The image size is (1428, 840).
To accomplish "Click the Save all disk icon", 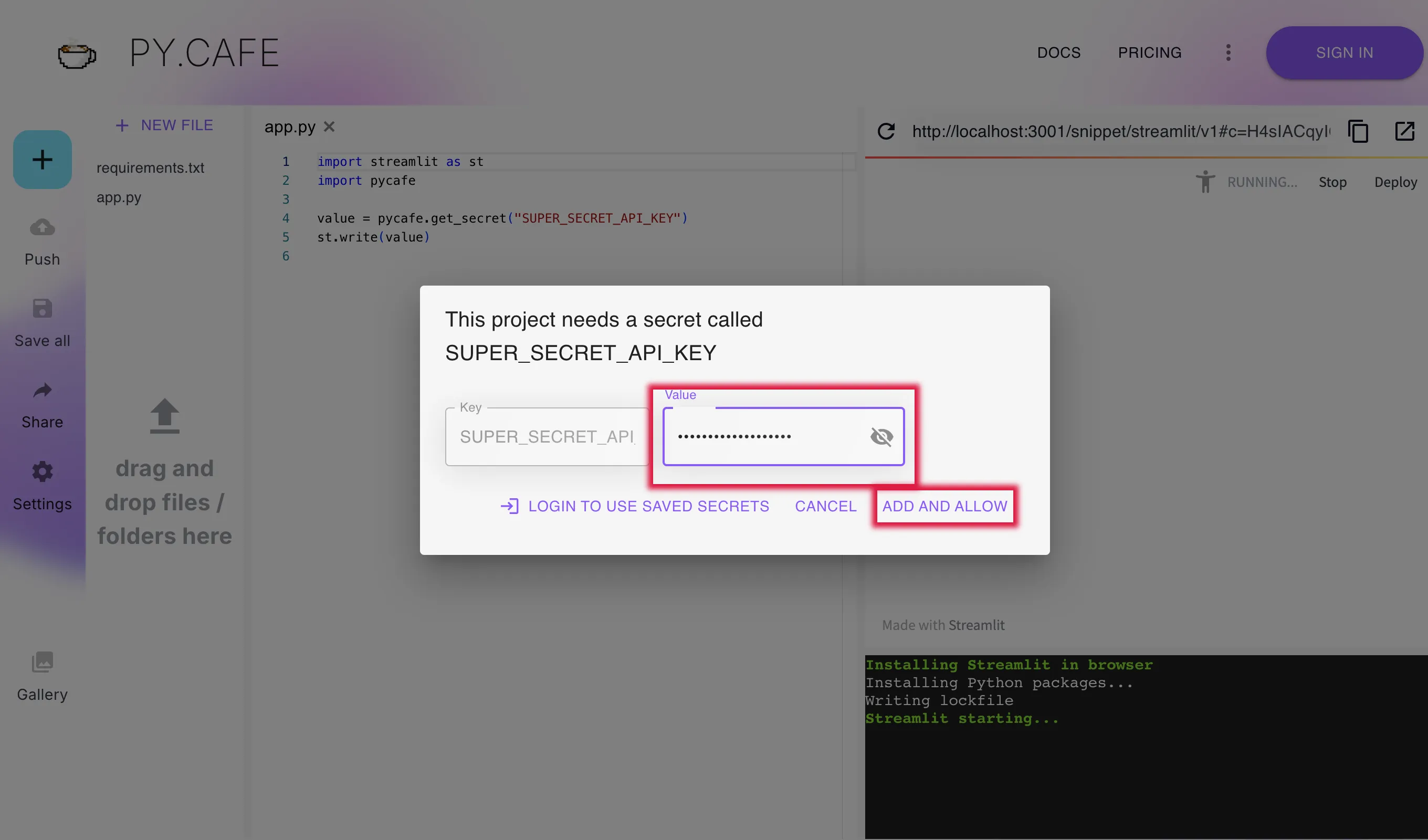I will (43, 309).
